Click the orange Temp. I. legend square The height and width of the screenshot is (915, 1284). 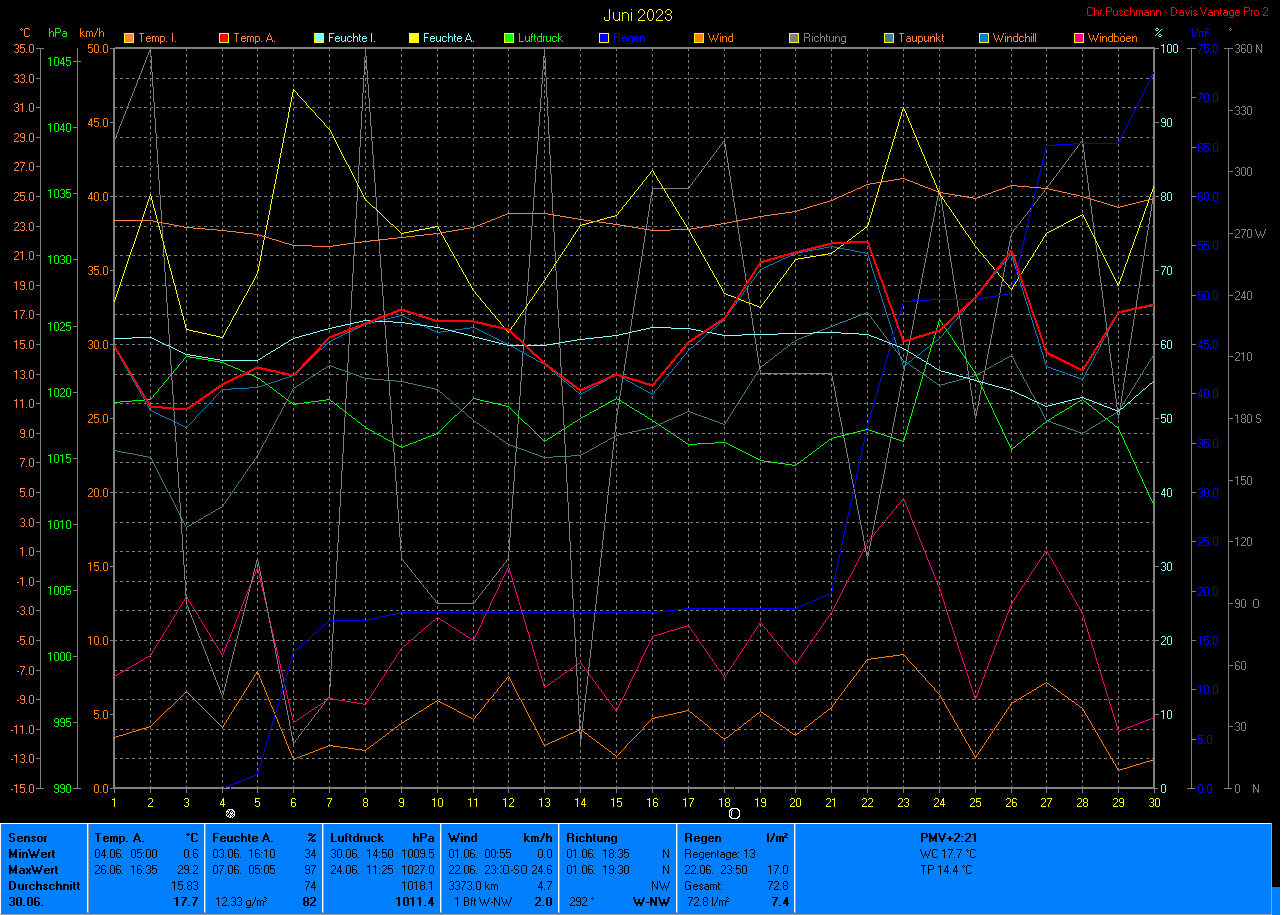click(x=128, y=38)
